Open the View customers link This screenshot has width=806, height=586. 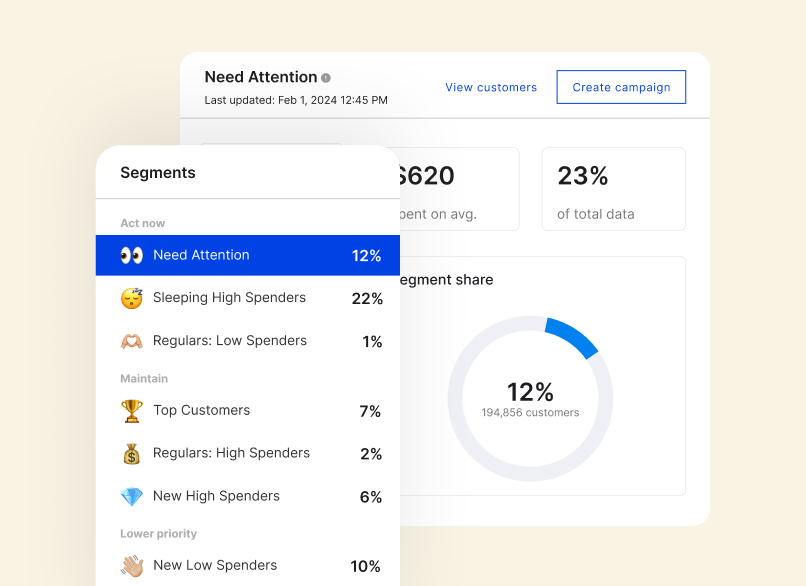(x=491, y=88)
